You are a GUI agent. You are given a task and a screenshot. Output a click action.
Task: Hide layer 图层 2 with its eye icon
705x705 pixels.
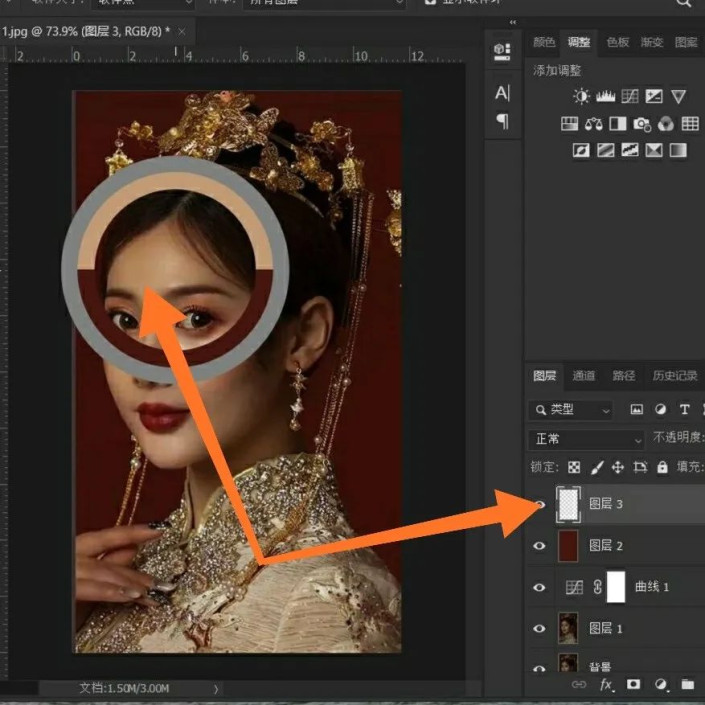(x=540, y=546)
